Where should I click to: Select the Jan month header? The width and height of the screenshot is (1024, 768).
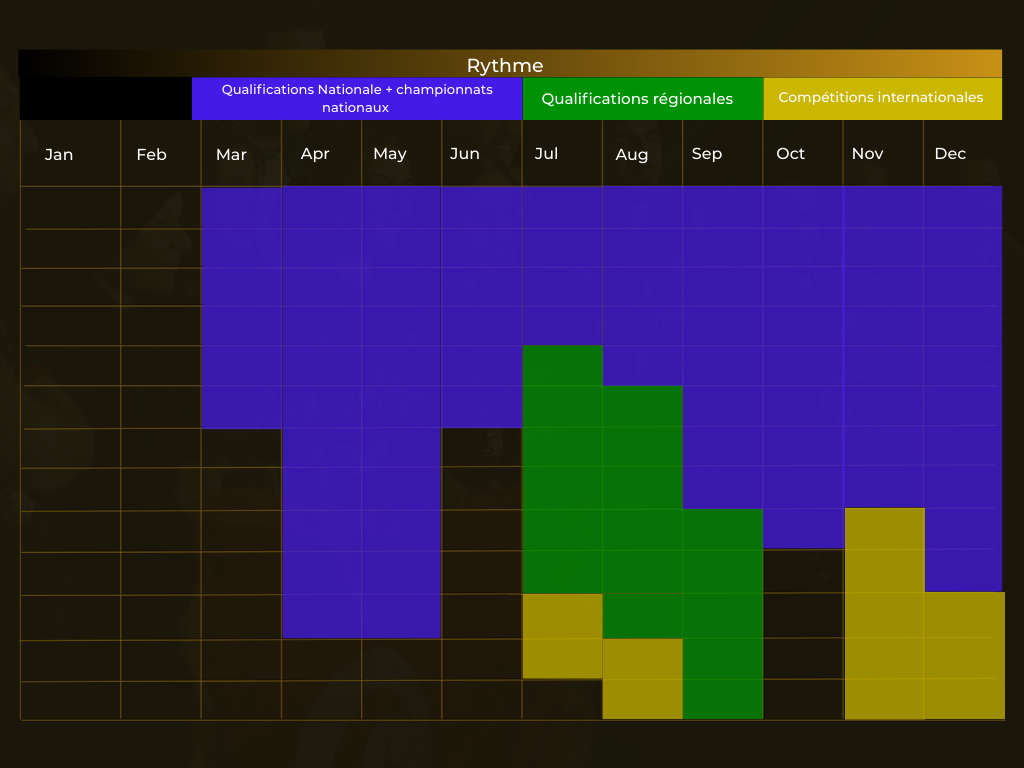tap(59, 154)
